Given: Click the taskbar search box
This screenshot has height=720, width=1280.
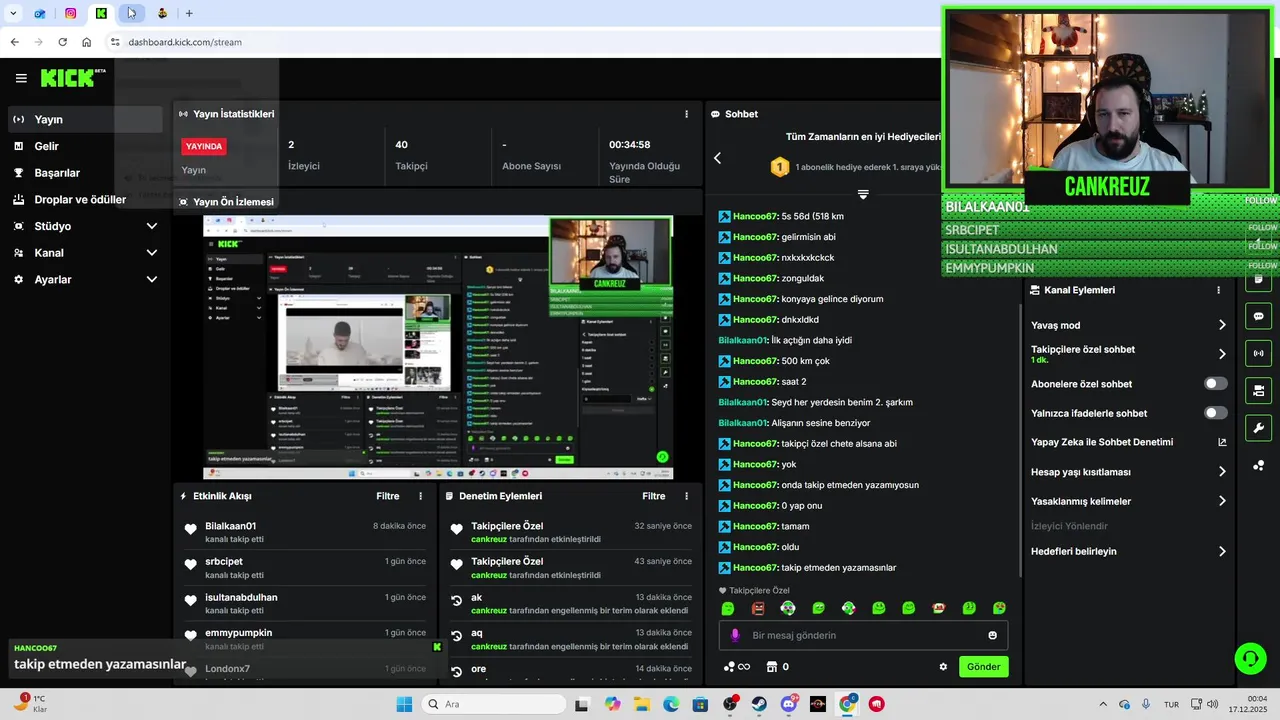Looking at the screenshot, I should [x=494, y=704].
